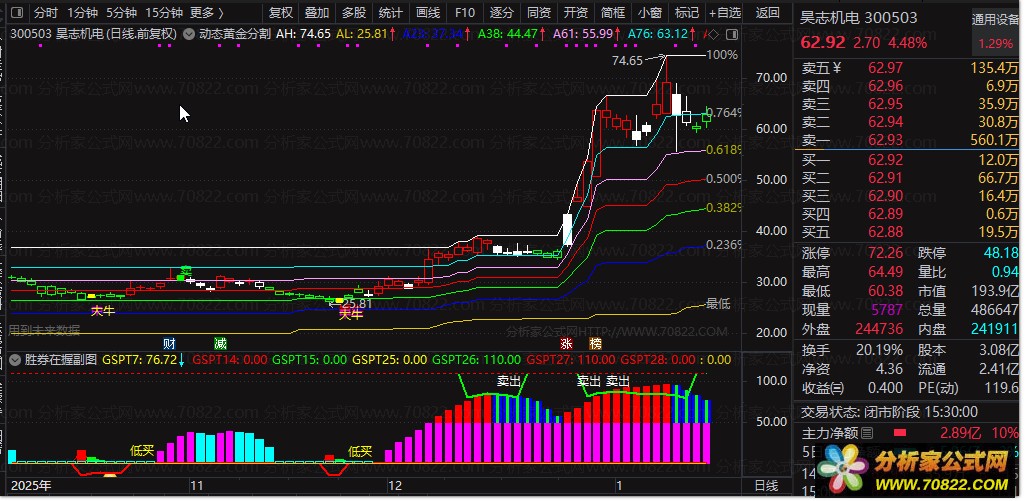Click the 100% golden ratio label
The width and height of the screenshot is (1025, 501).
(x=722, y=55)
